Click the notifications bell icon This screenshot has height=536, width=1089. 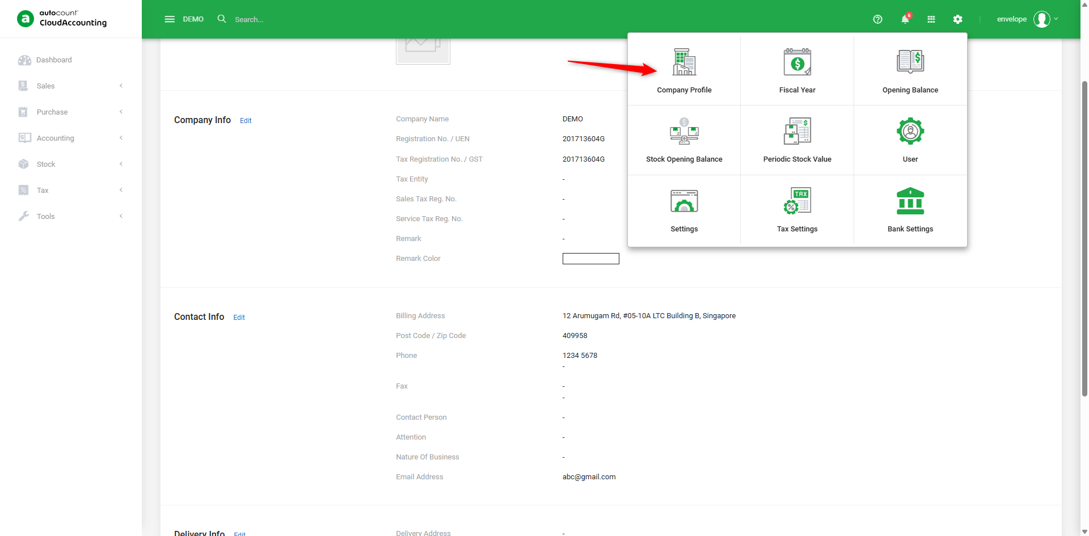coord(905,19)
